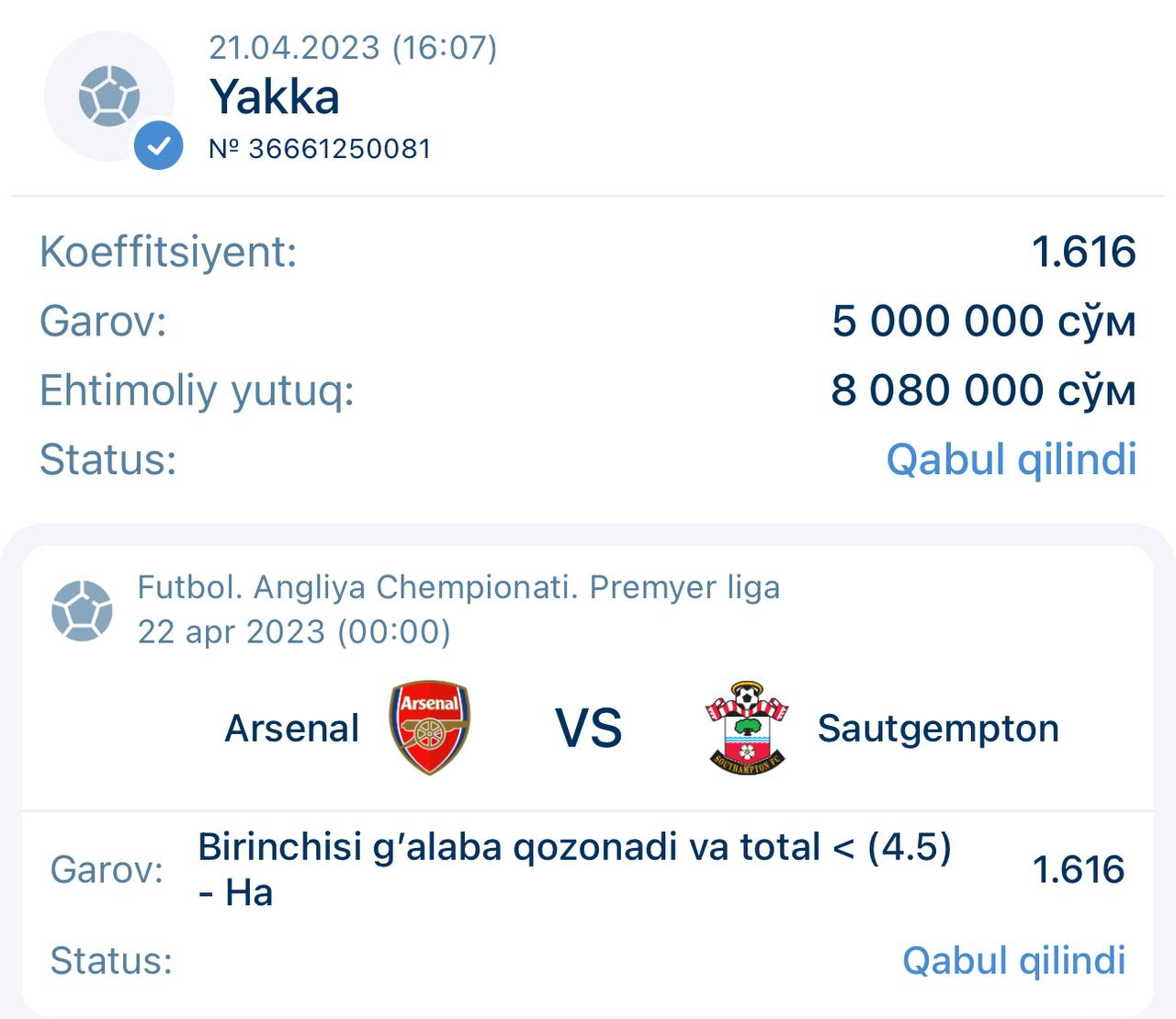Click the top Qabul qilindi status
The height and width of the screenshot is (1019, 1176).
1011,459
